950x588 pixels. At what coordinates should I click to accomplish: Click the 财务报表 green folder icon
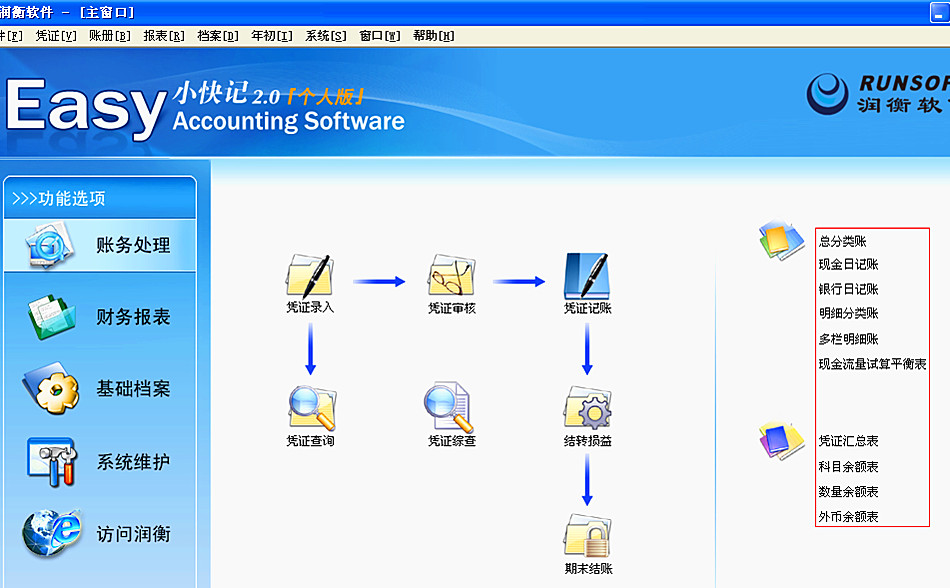point(51,317)
